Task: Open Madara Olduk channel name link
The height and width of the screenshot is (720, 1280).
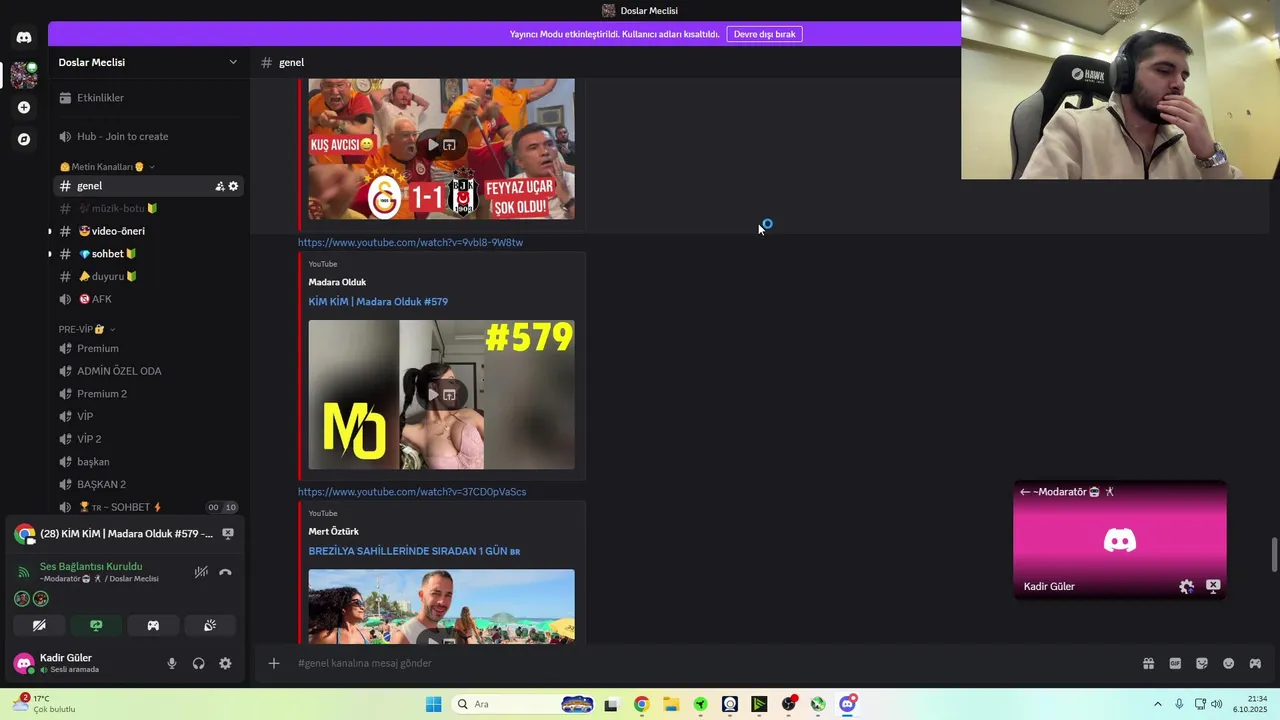Action: (x=337, y=282)
